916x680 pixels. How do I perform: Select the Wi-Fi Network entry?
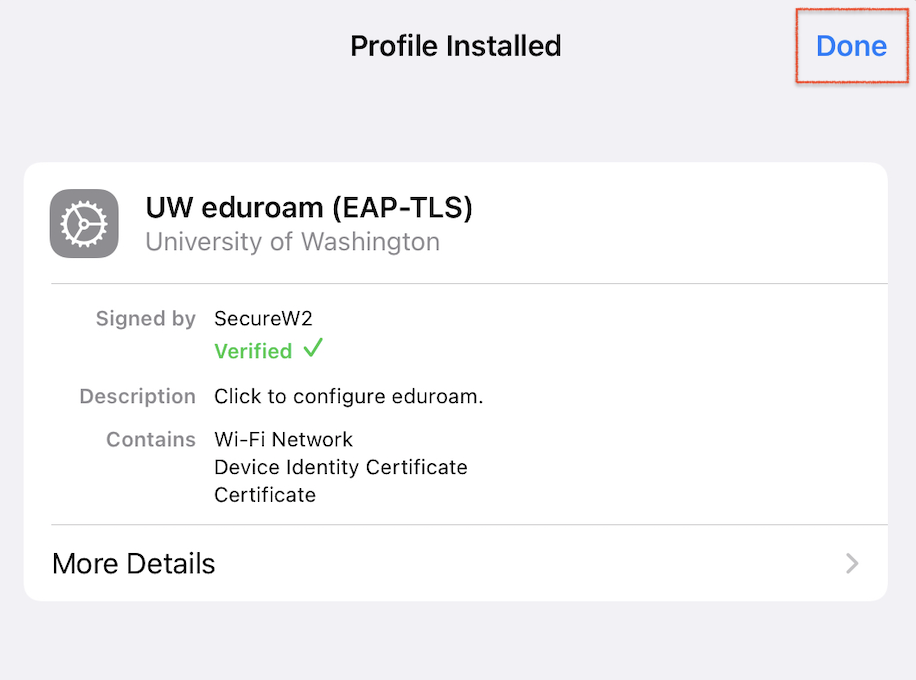click(283, 439)
